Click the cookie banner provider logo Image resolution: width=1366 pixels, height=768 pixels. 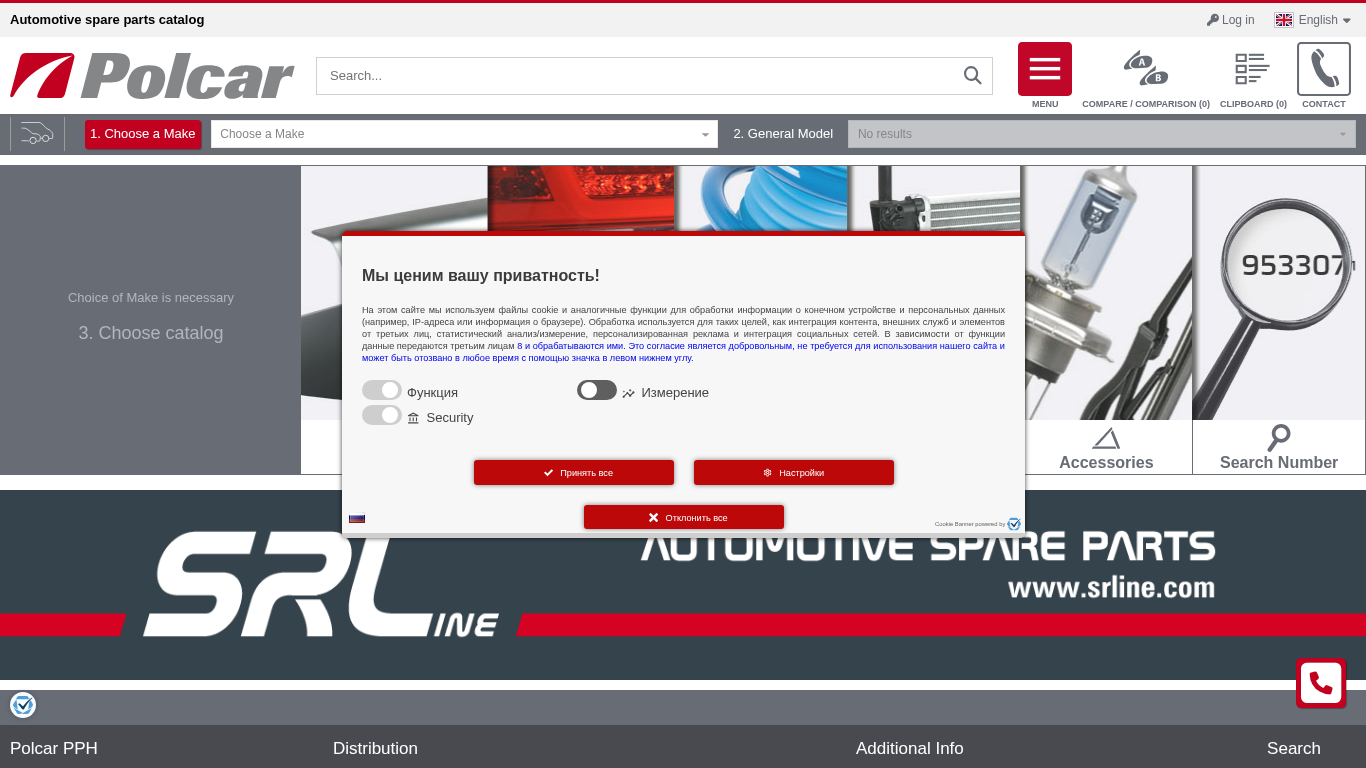tap(1014, 524)
